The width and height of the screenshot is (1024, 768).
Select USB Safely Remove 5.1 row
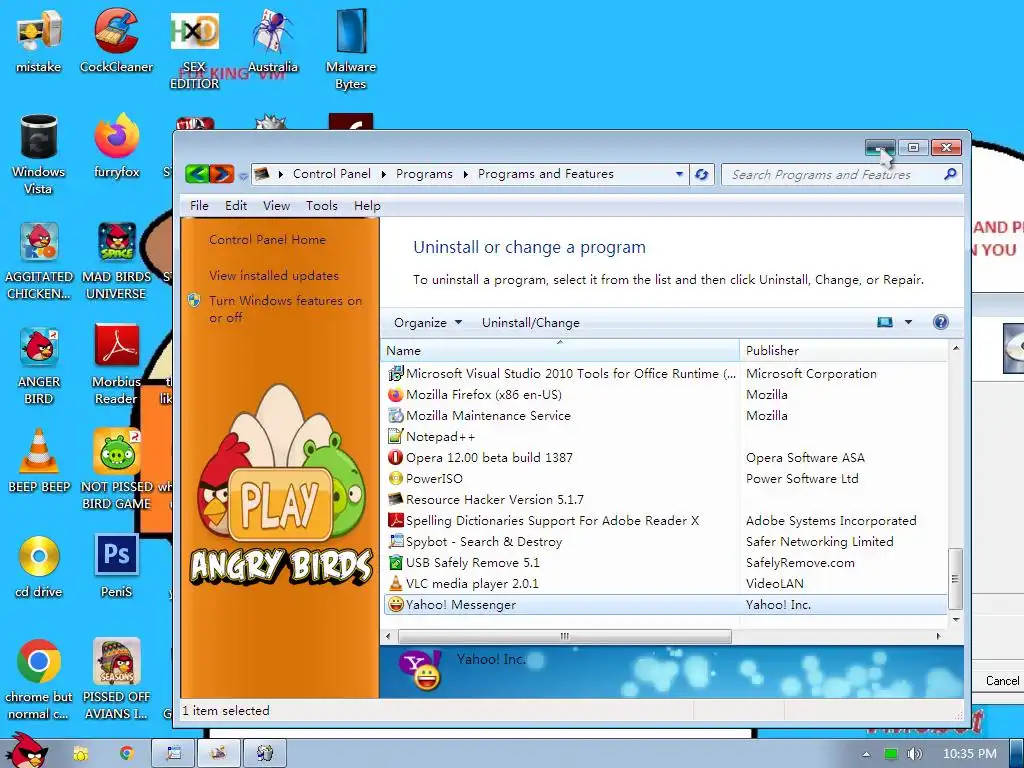665,562
